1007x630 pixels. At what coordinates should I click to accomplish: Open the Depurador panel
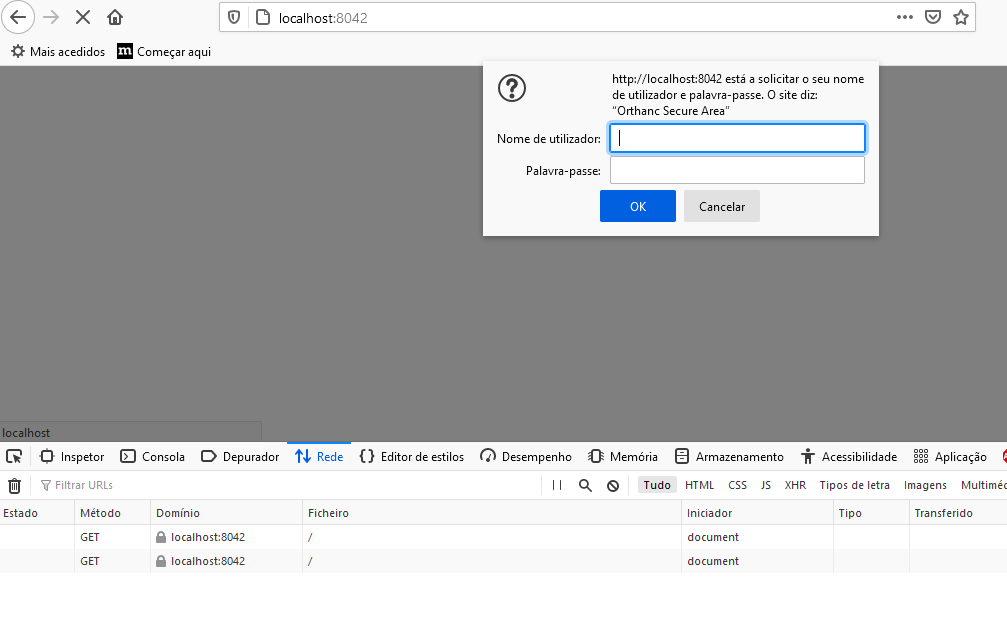239,456
